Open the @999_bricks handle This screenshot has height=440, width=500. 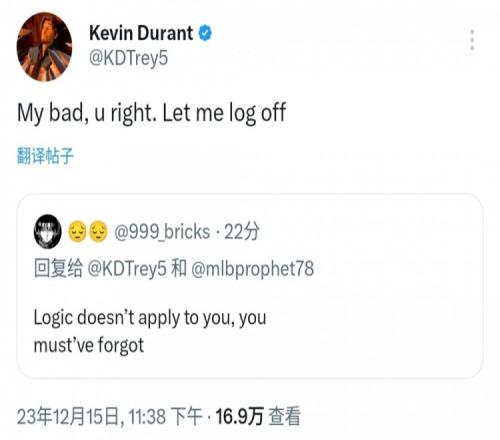click(x=162, y=232)
